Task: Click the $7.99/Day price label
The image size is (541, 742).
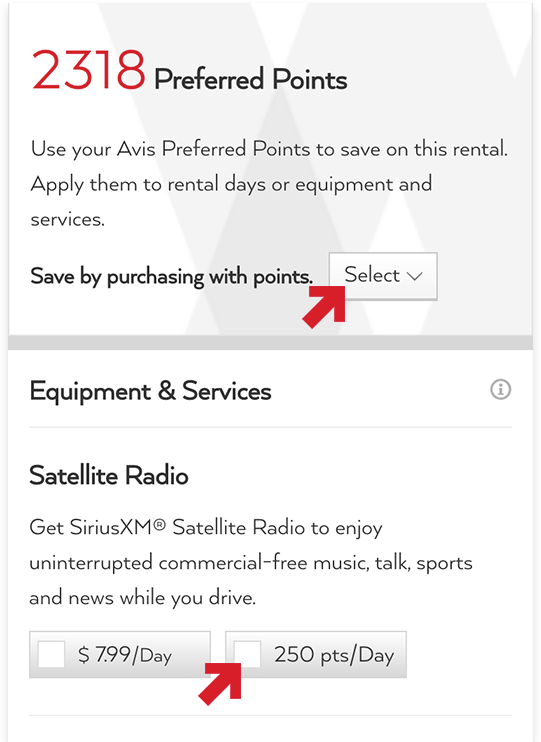Action: pyautogui.click(x=124, y=655)
